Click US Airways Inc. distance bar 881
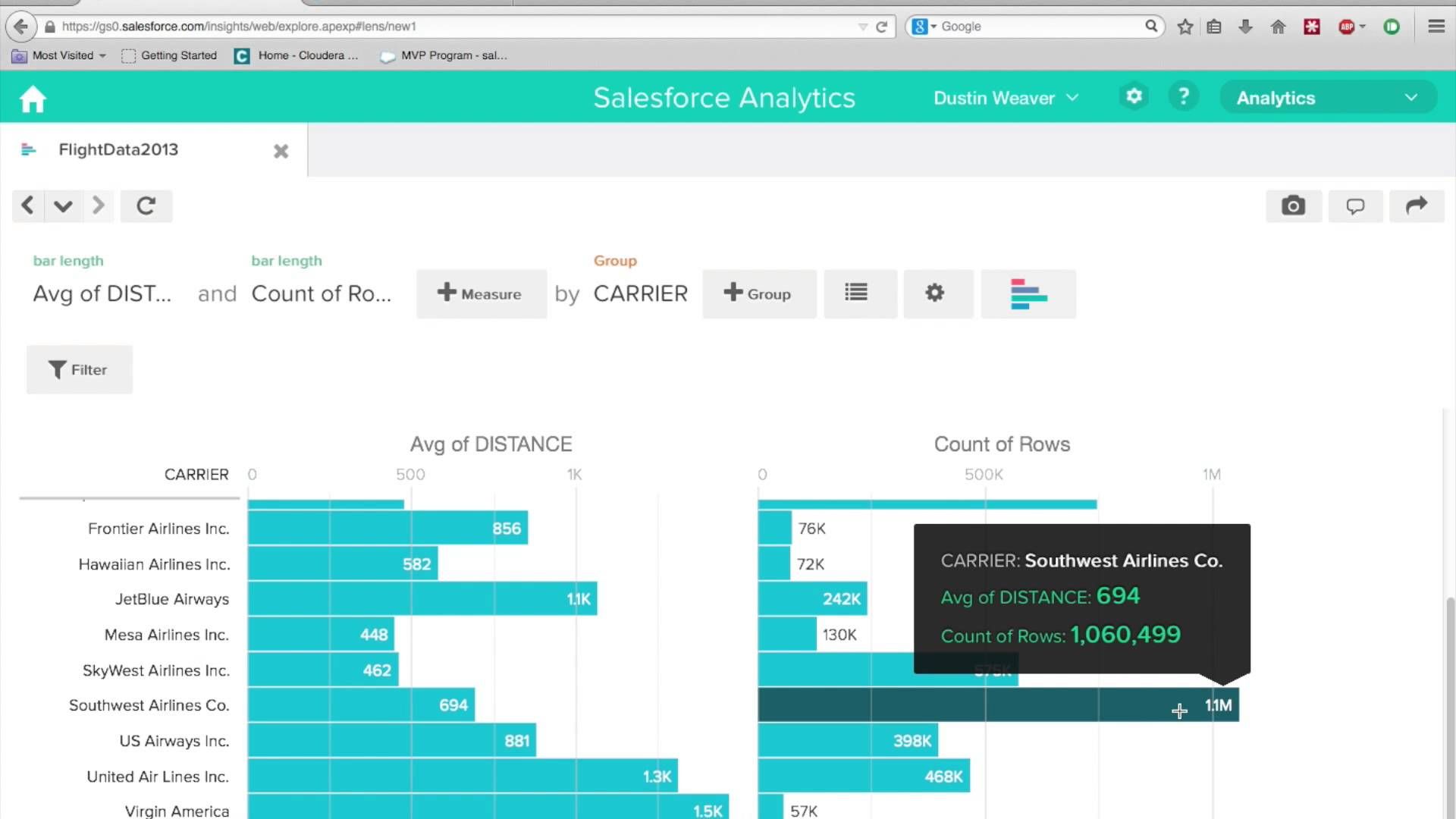Screen dimensions: 1456x819 pyautogui.click(x=392, y=740)
